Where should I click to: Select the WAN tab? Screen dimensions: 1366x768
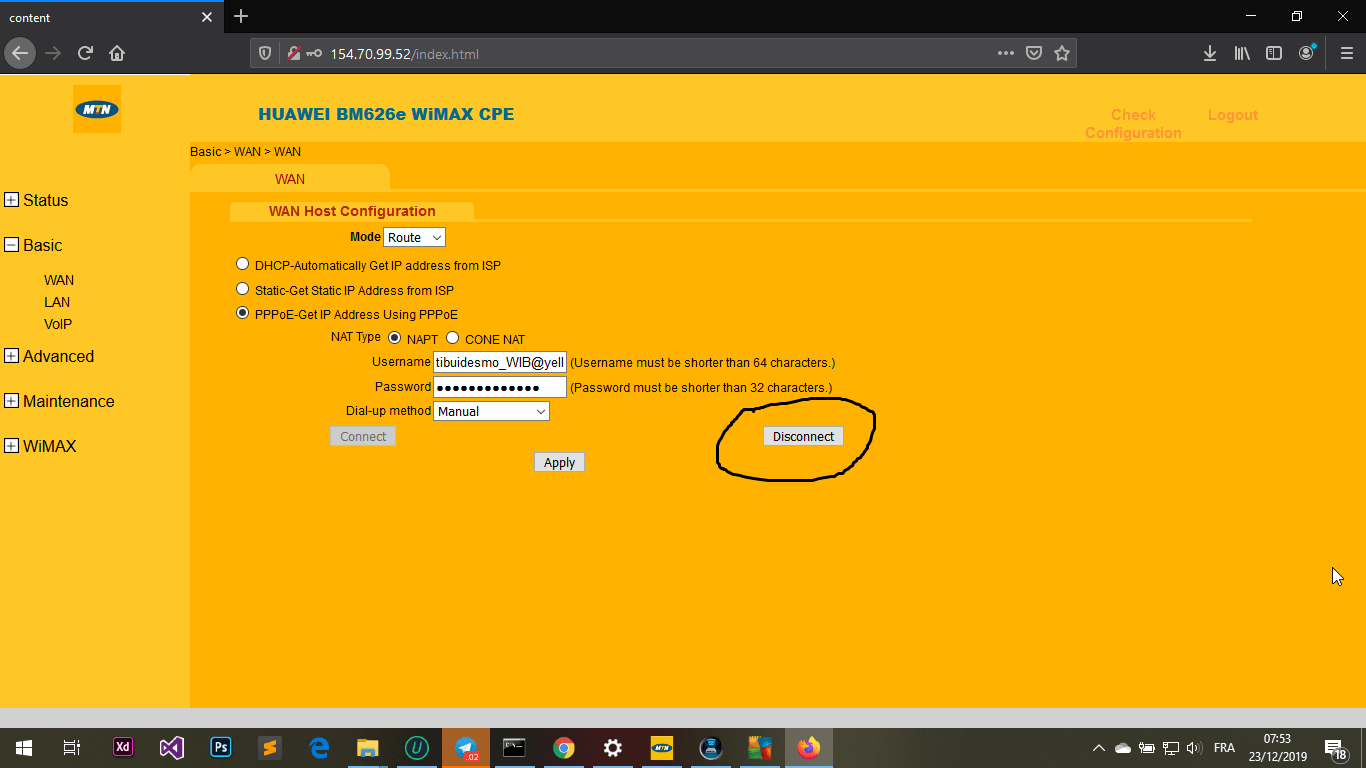[x=290, y=179]
